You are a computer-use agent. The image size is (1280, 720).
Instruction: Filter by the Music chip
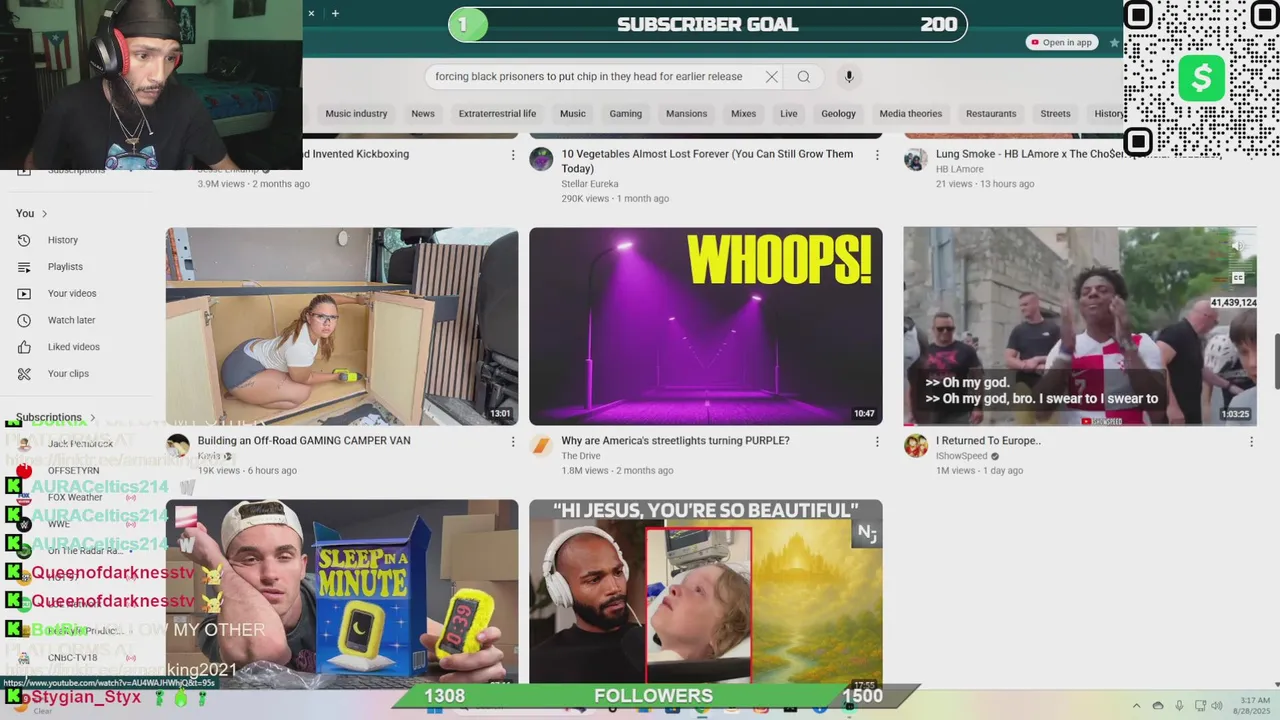(x=573, y=114)
